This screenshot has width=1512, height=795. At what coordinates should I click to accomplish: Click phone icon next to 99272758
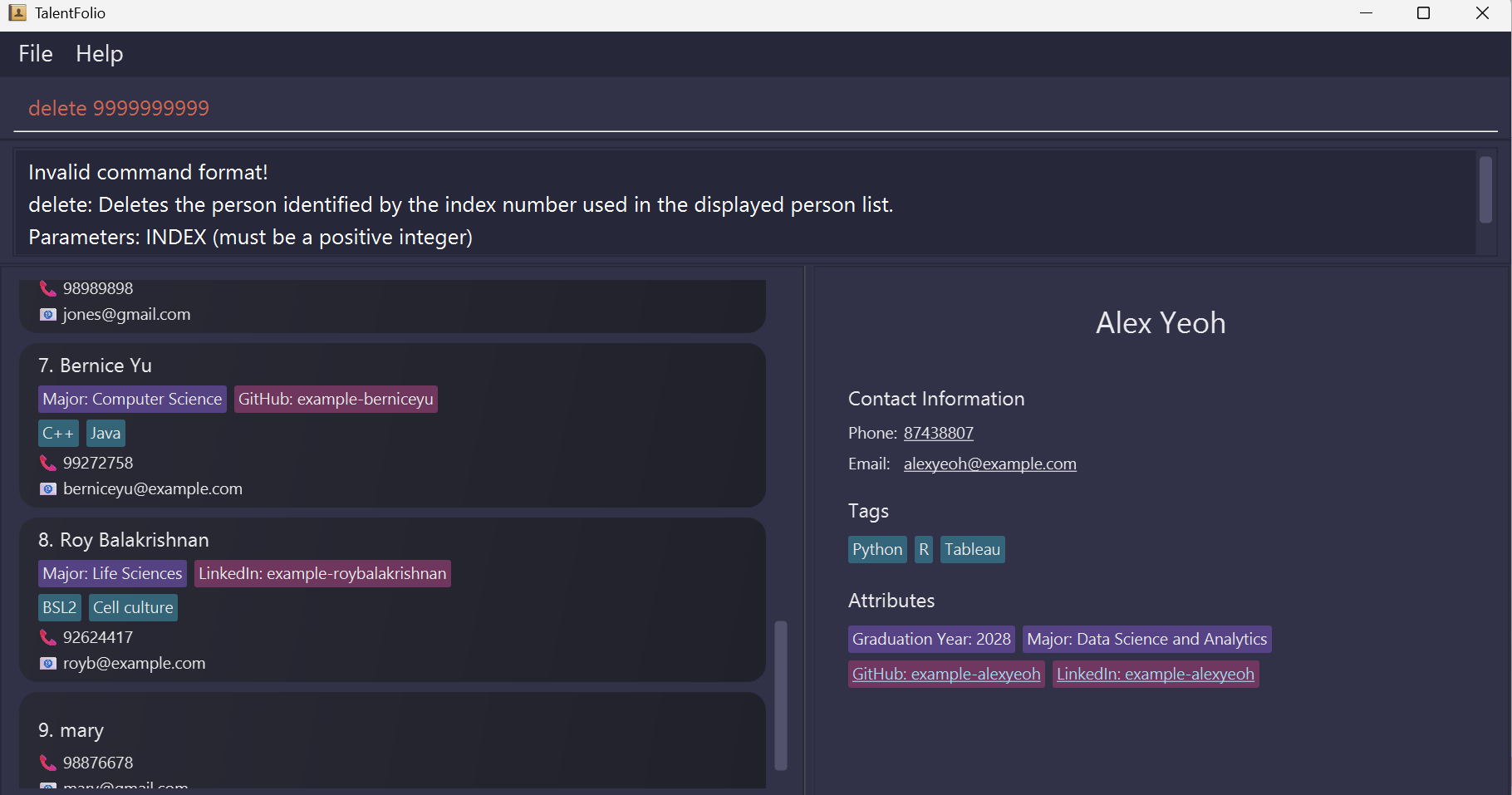48,463
